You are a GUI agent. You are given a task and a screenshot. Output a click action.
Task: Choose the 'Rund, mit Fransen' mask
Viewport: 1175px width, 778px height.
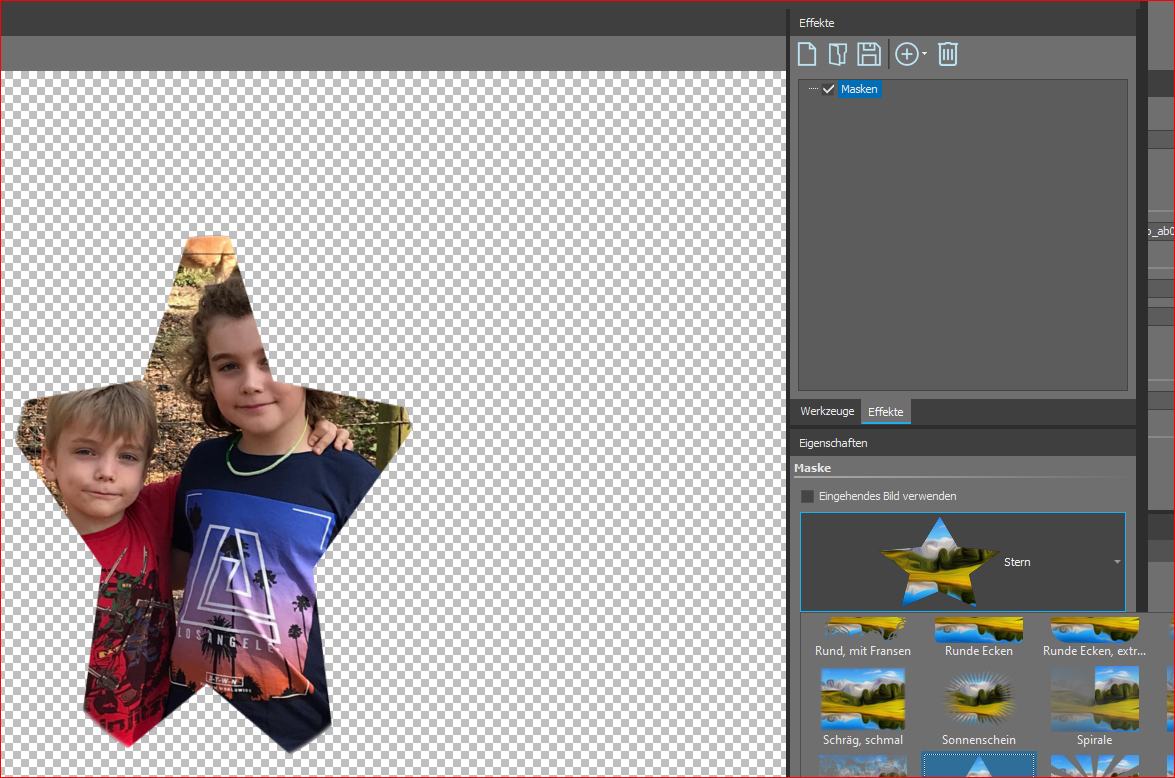click(863, 632)
